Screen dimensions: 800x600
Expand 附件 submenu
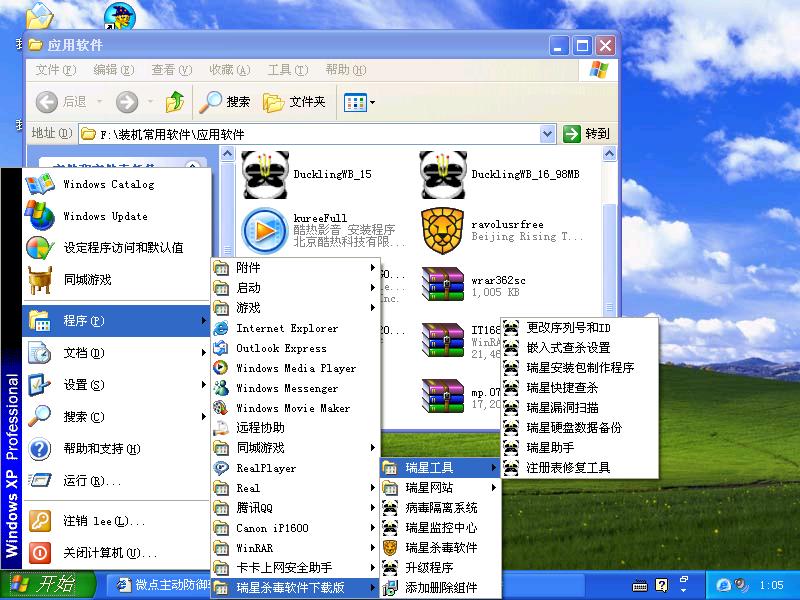point(295,267)
